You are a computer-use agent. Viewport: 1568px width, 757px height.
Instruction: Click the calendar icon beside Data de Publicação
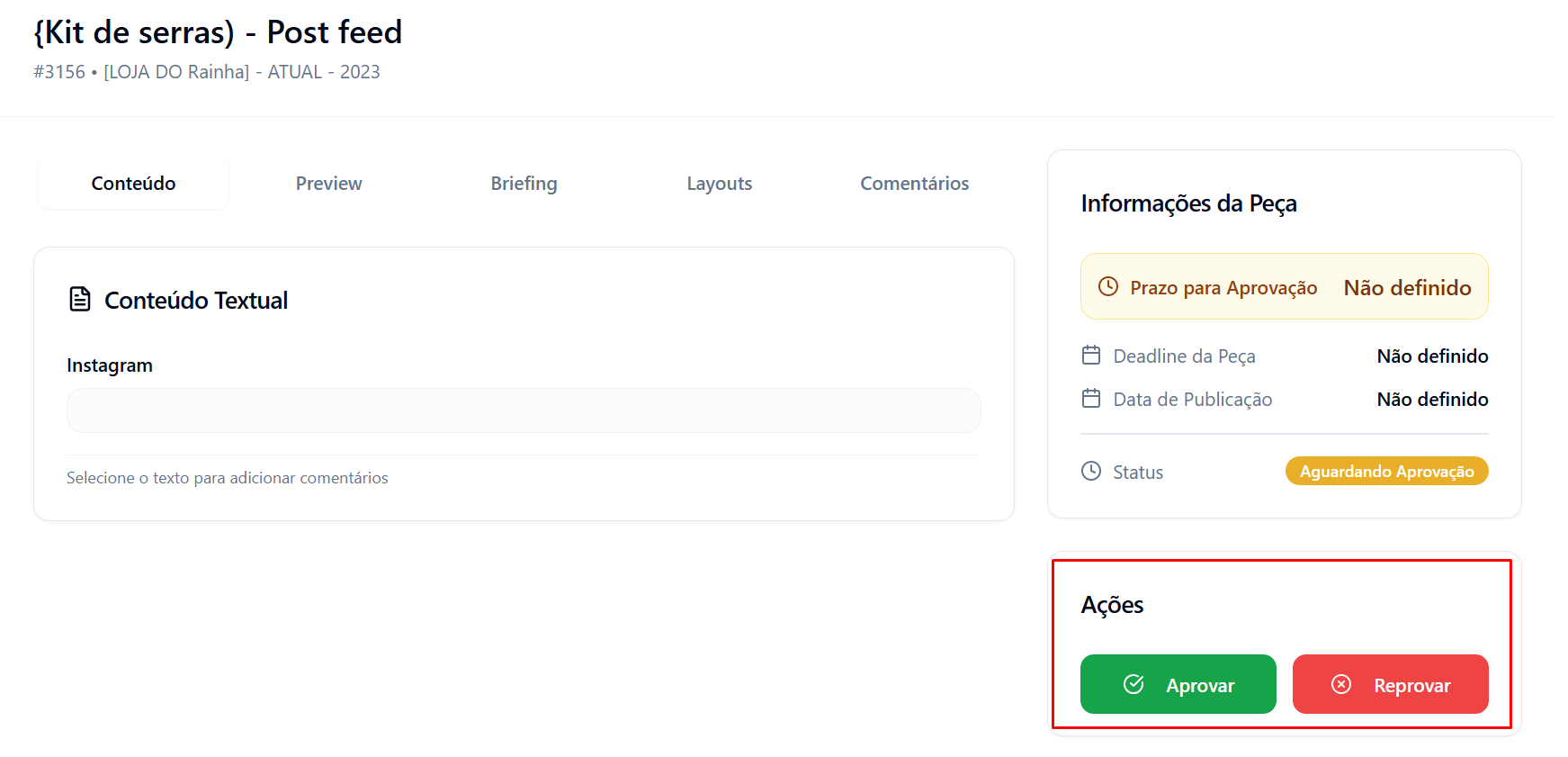click(x=1091, y=398)
